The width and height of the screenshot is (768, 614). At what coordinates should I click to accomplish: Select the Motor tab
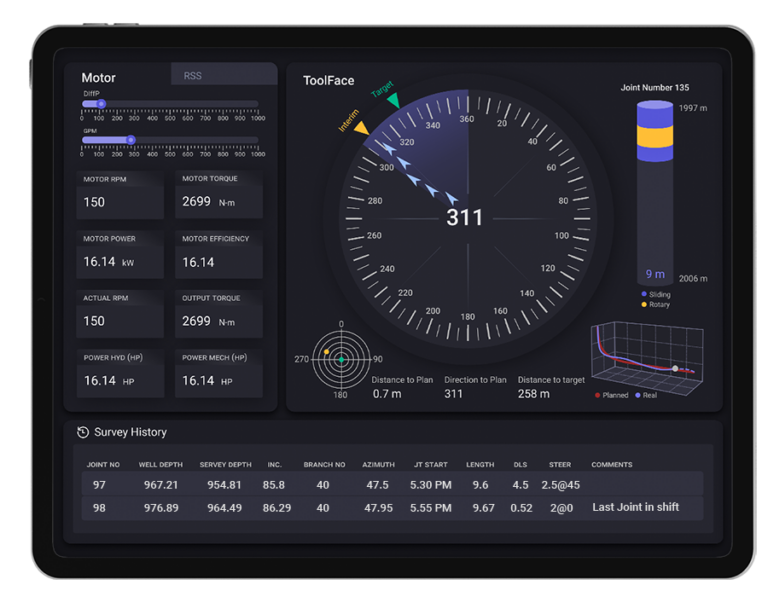[99, 78]
